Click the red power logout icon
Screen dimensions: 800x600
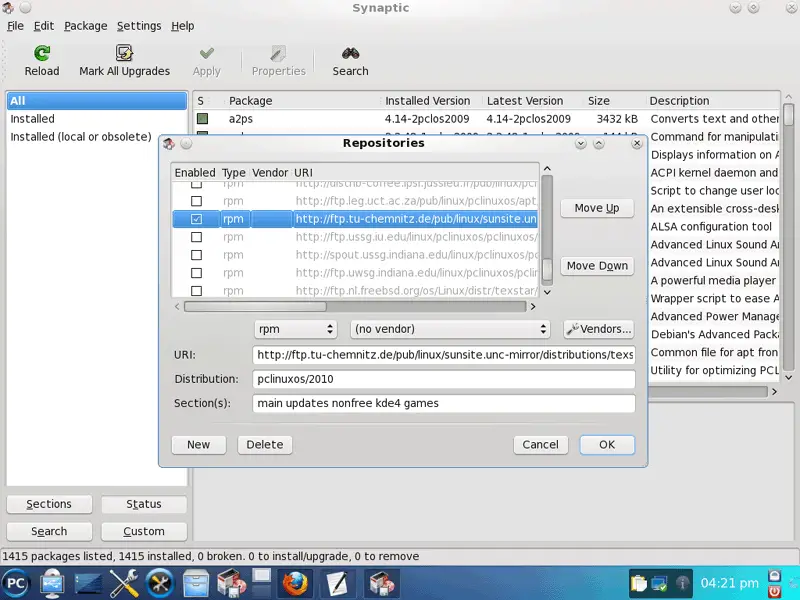774,592
